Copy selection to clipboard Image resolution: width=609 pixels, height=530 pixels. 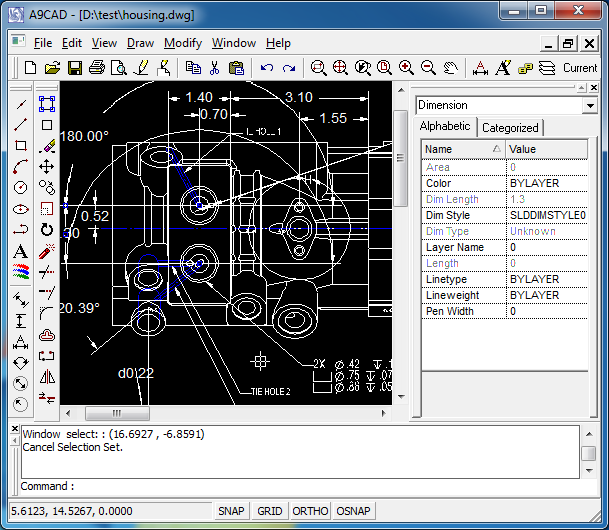193,68
